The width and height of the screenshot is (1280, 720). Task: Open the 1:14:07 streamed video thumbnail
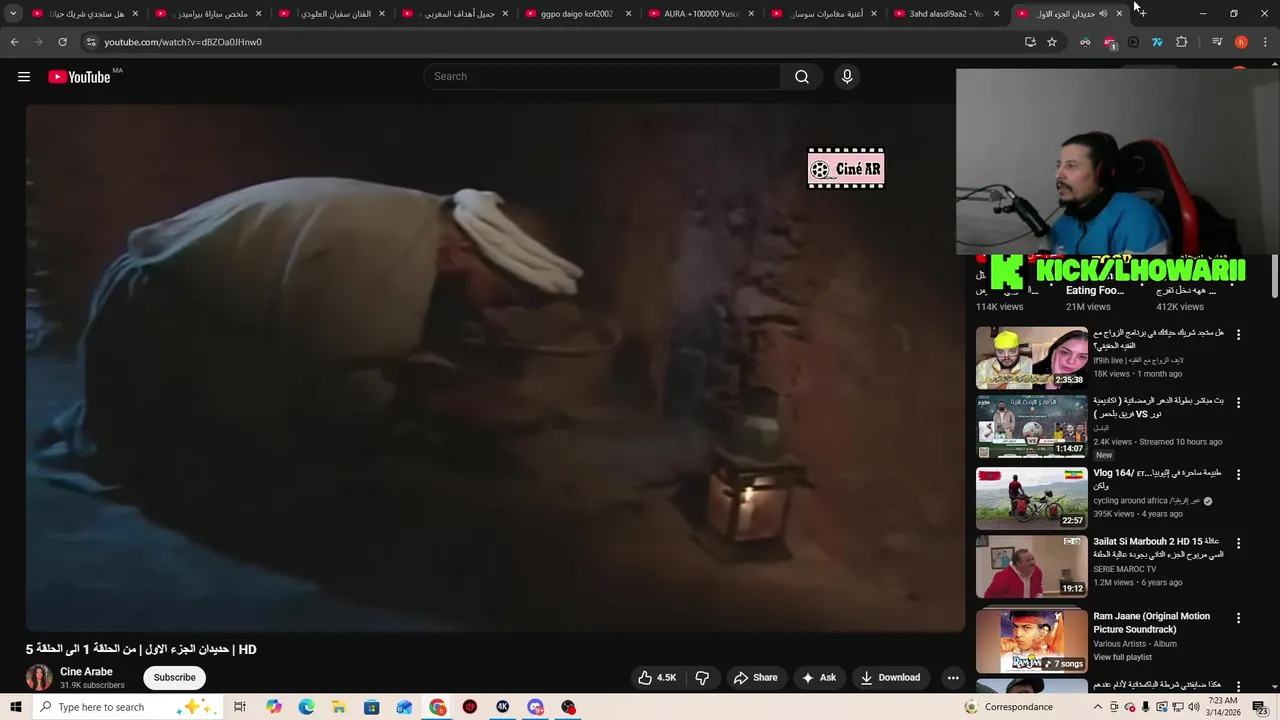pos(1031,427)
